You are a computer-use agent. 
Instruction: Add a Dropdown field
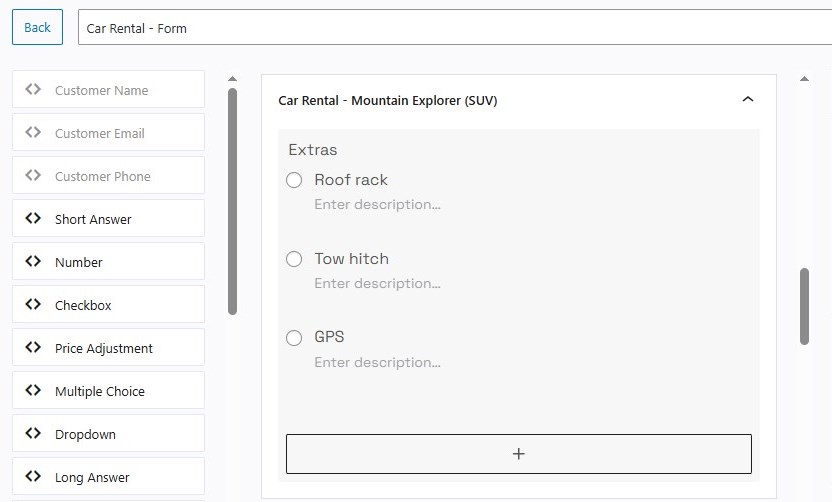108,433
